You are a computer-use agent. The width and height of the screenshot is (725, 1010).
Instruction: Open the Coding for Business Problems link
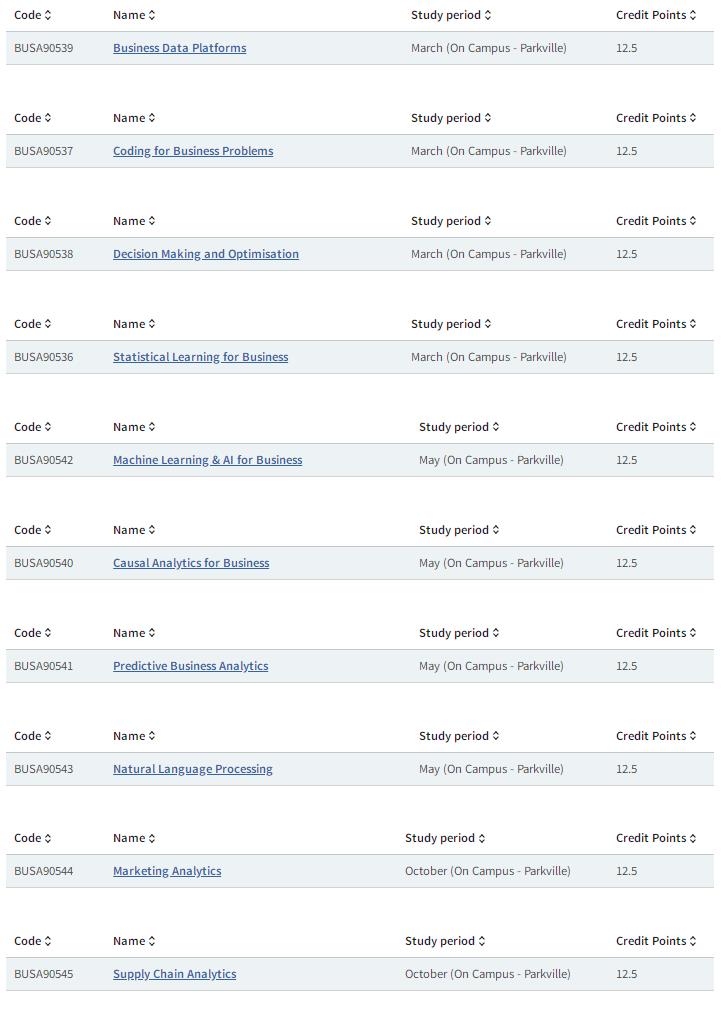pos(193,151)
